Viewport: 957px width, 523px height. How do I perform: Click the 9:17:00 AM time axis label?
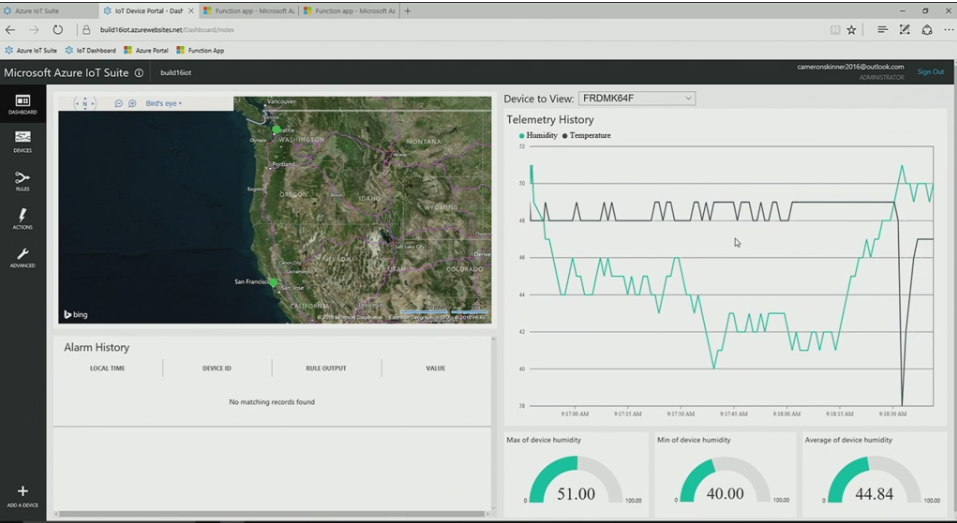coord(575,414)
